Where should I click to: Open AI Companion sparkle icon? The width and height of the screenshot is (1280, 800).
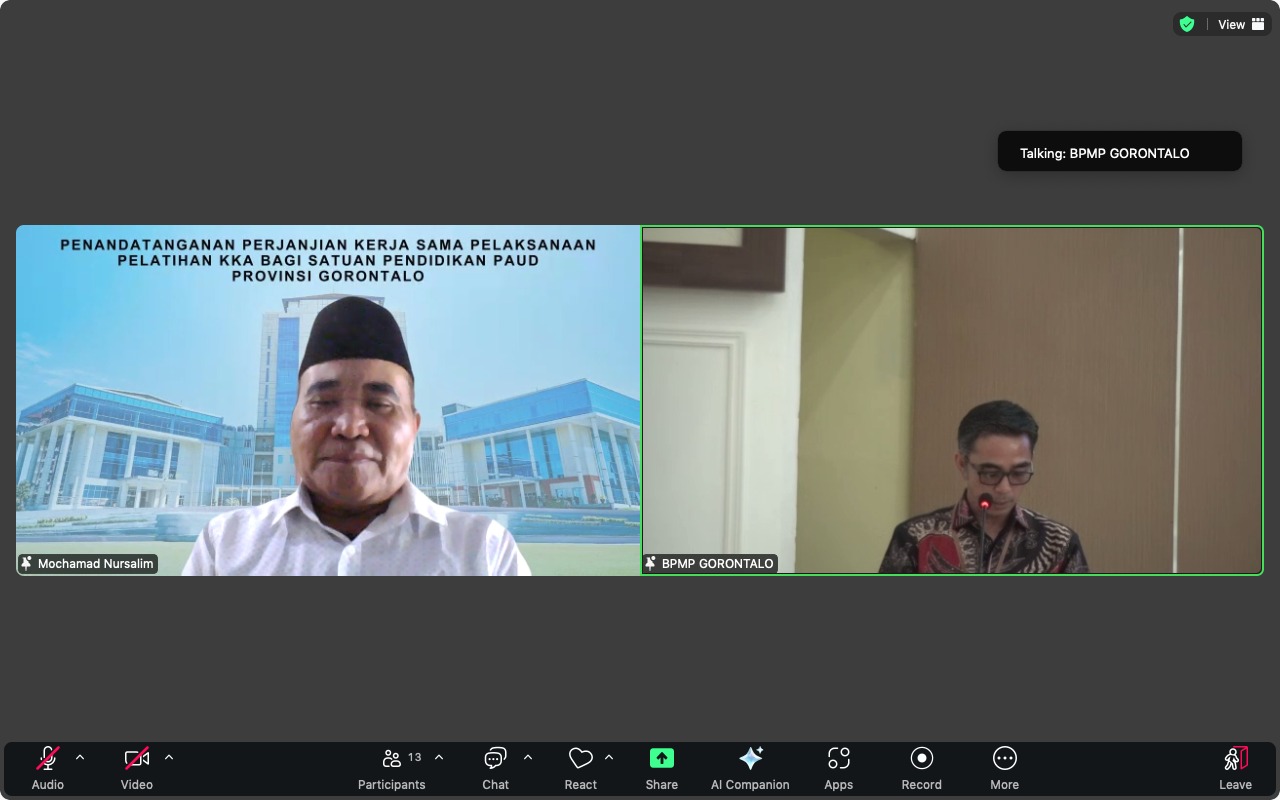click(x=750, y=758)
